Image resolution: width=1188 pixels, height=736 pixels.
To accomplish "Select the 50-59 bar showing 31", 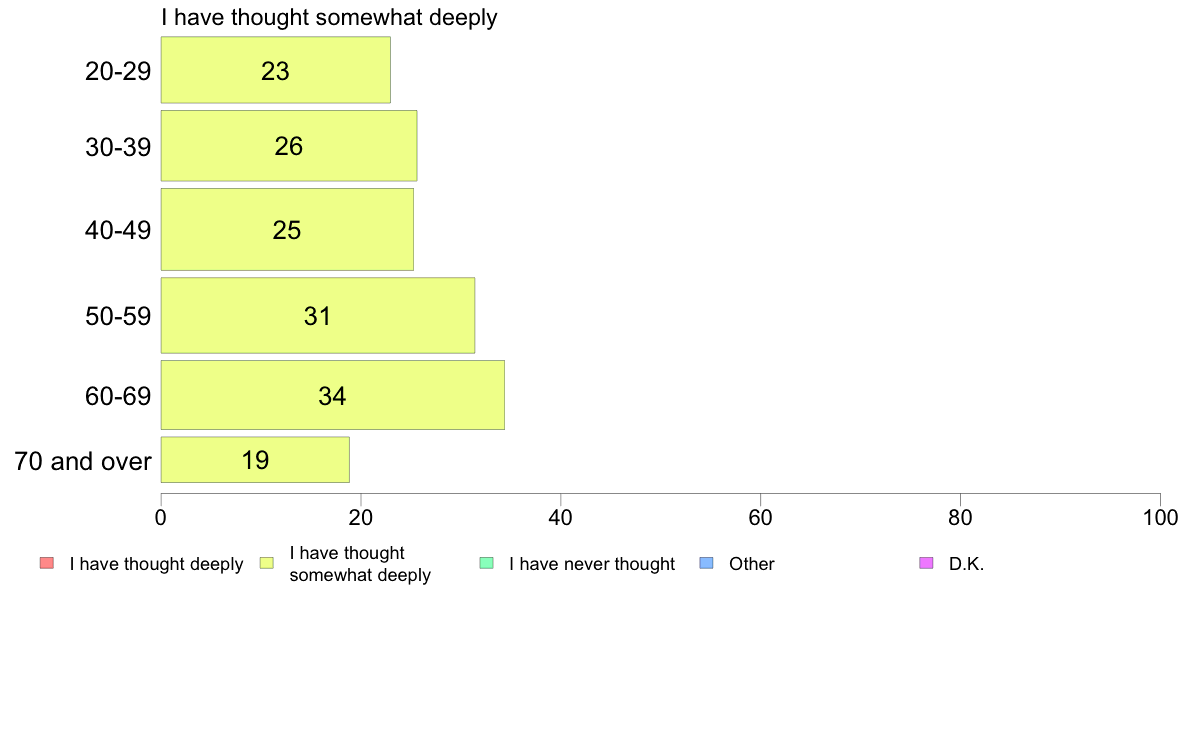I will coord(317,315).
